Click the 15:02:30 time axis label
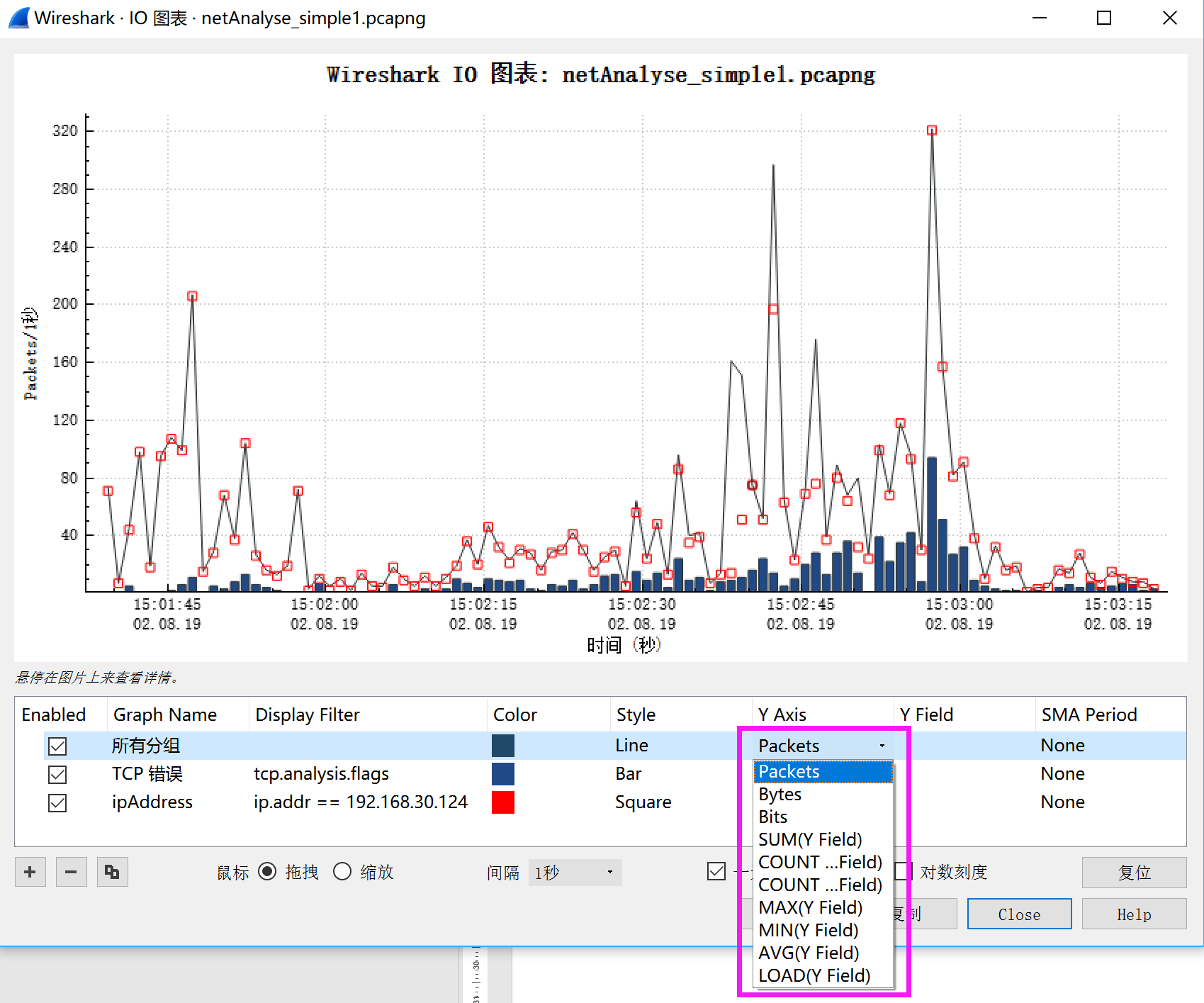The height and width of the screenshot is (1003, 1204). [x=641, y=605]
